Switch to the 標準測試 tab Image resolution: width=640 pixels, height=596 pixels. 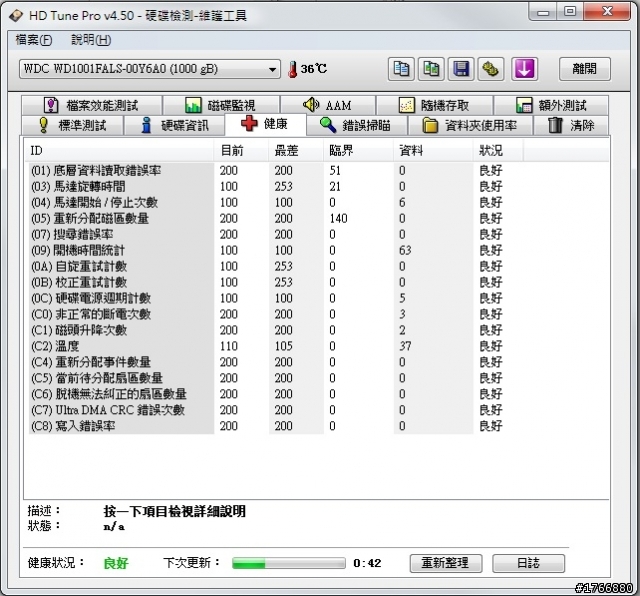pos(72,125)
